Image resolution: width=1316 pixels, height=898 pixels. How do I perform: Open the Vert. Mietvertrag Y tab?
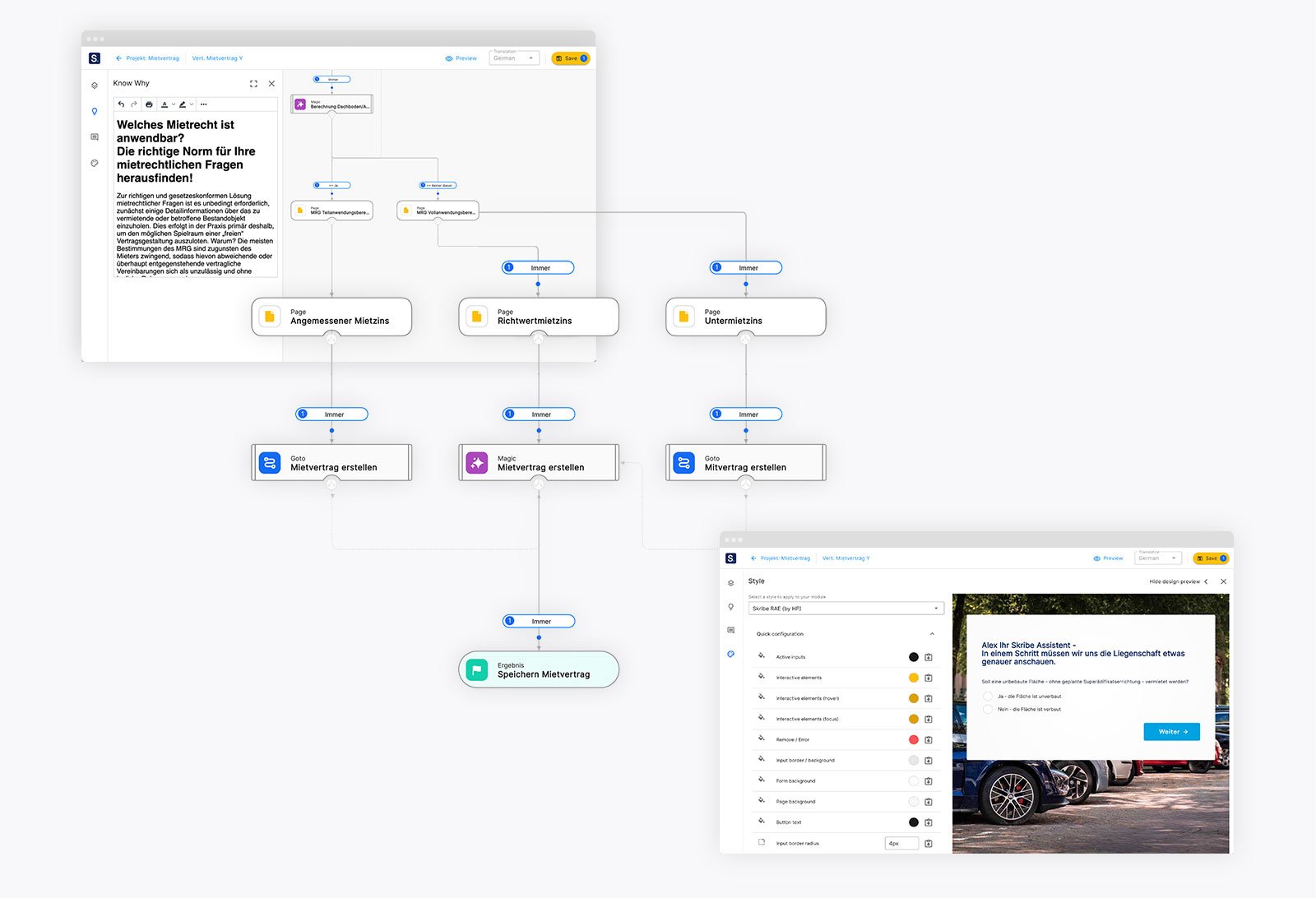846,558
